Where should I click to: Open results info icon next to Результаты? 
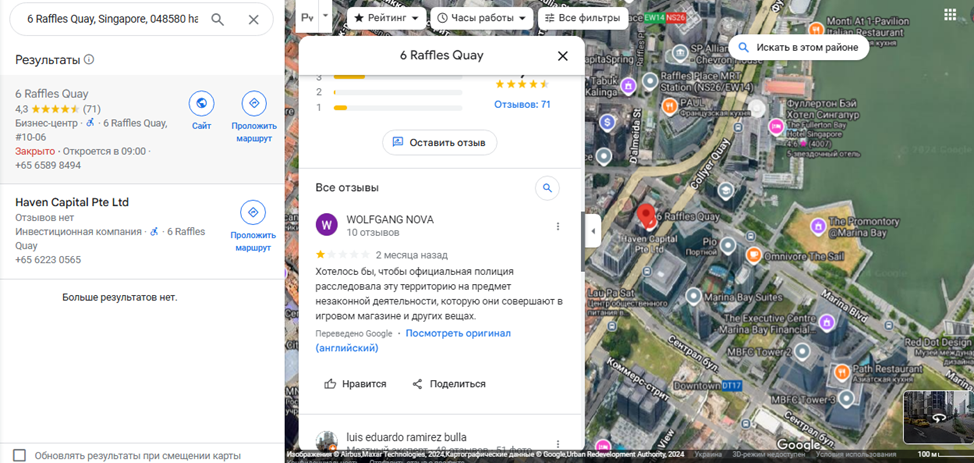pos(89,60)
